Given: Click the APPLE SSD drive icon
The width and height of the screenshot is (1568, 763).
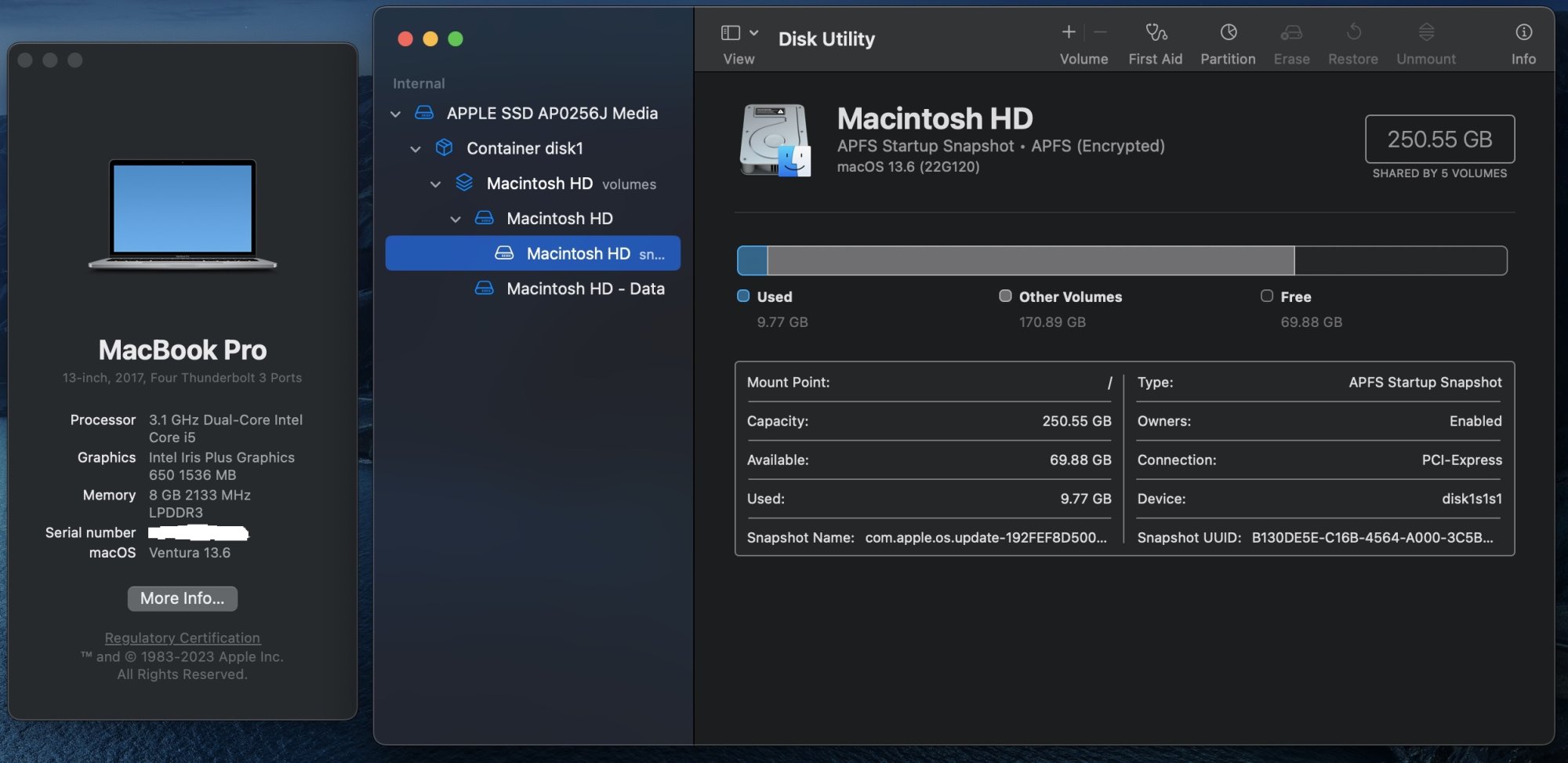Looking at the screenshot, I should coord(424,113).
